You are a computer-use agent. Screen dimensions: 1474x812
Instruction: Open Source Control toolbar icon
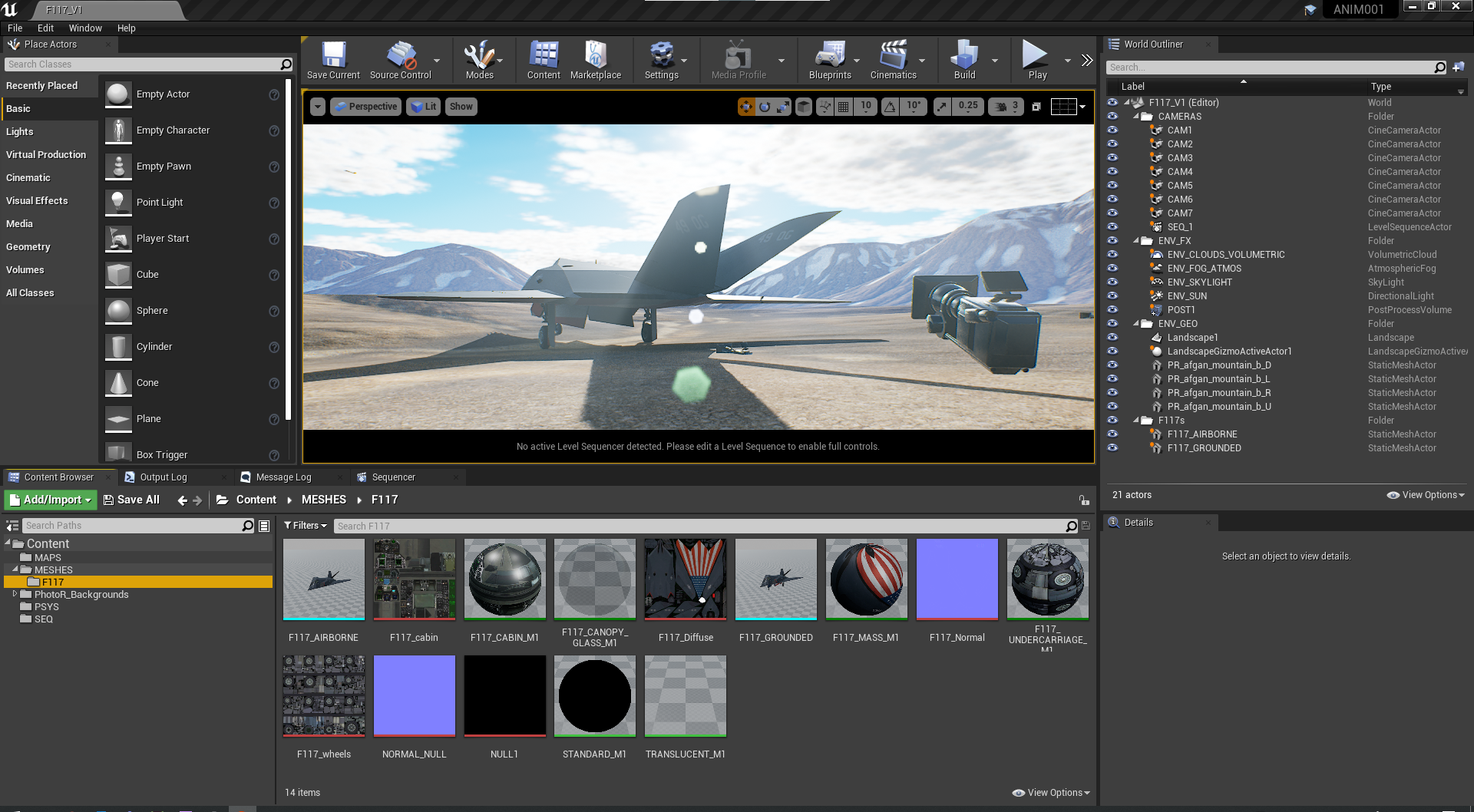tap(401, 60)
